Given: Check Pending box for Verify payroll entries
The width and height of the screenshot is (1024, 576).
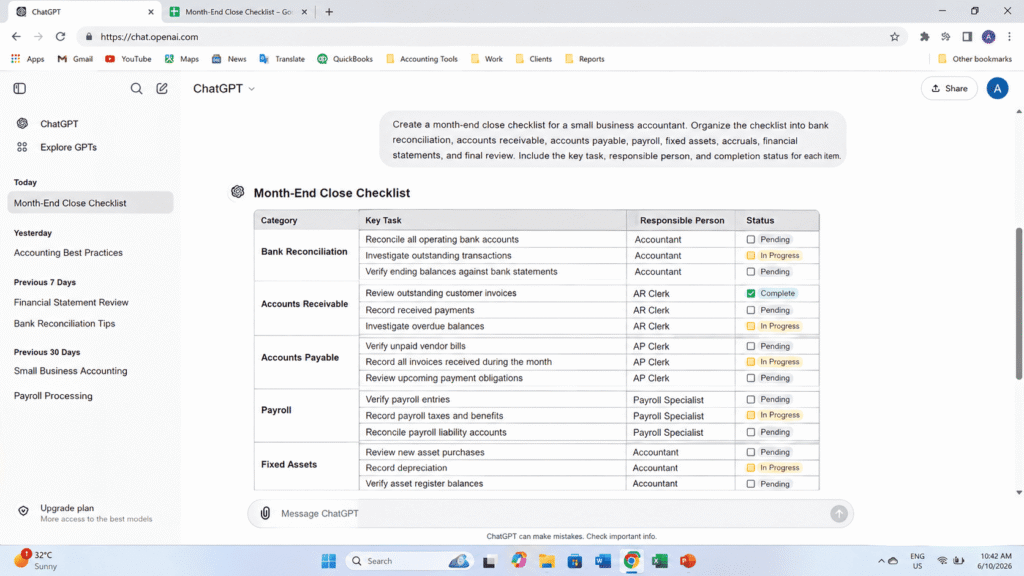Looking at the screenshot, I should pyautogui.click(x=750, y=399).
